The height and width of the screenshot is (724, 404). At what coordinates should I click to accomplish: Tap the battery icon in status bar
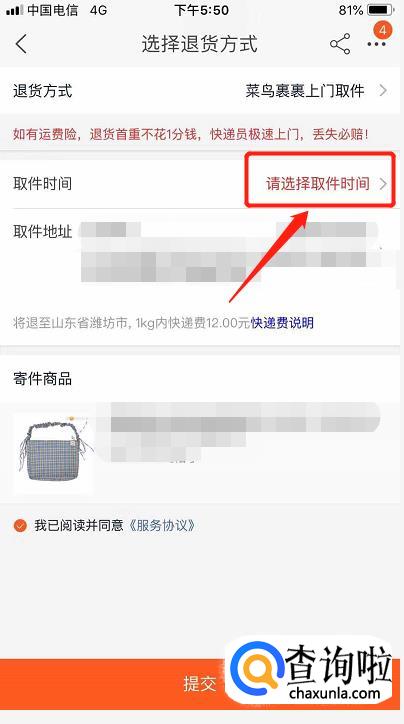tap(380, 10)
